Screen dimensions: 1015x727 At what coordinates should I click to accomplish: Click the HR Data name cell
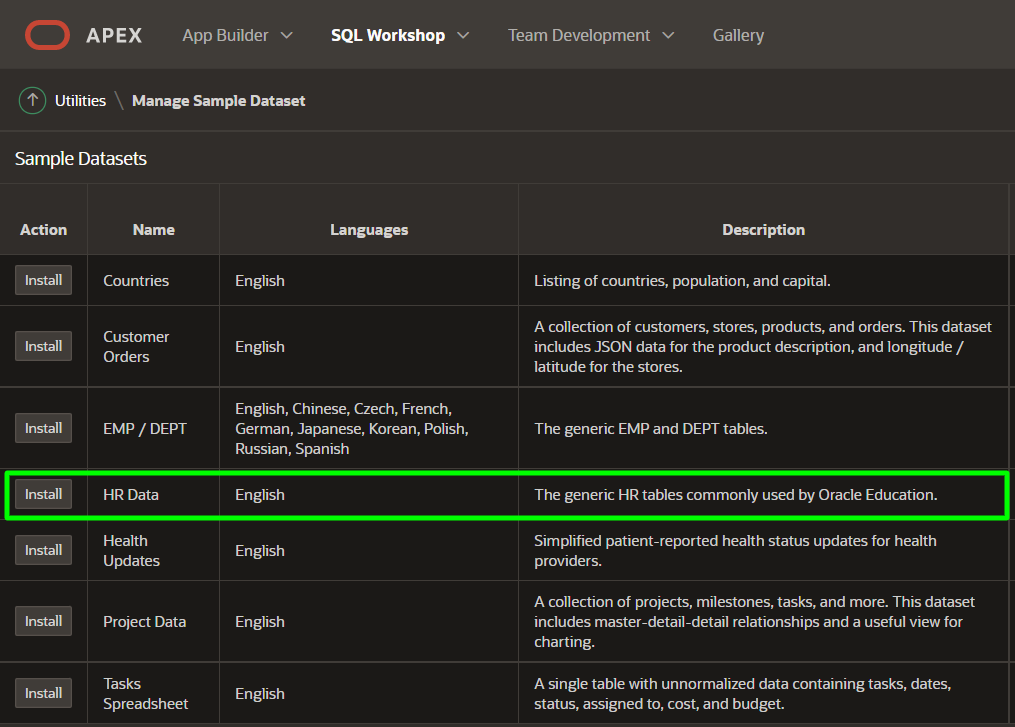click(131, 495)
